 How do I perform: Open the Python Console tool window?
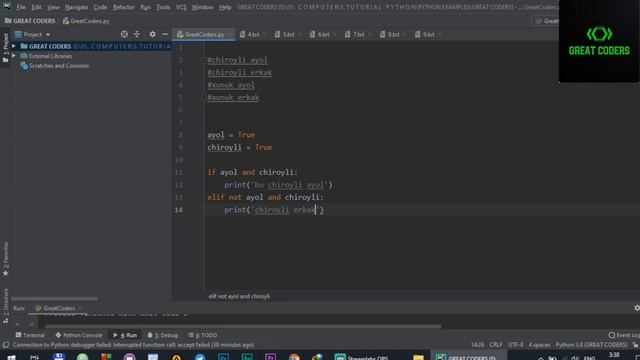click(78, 335)
